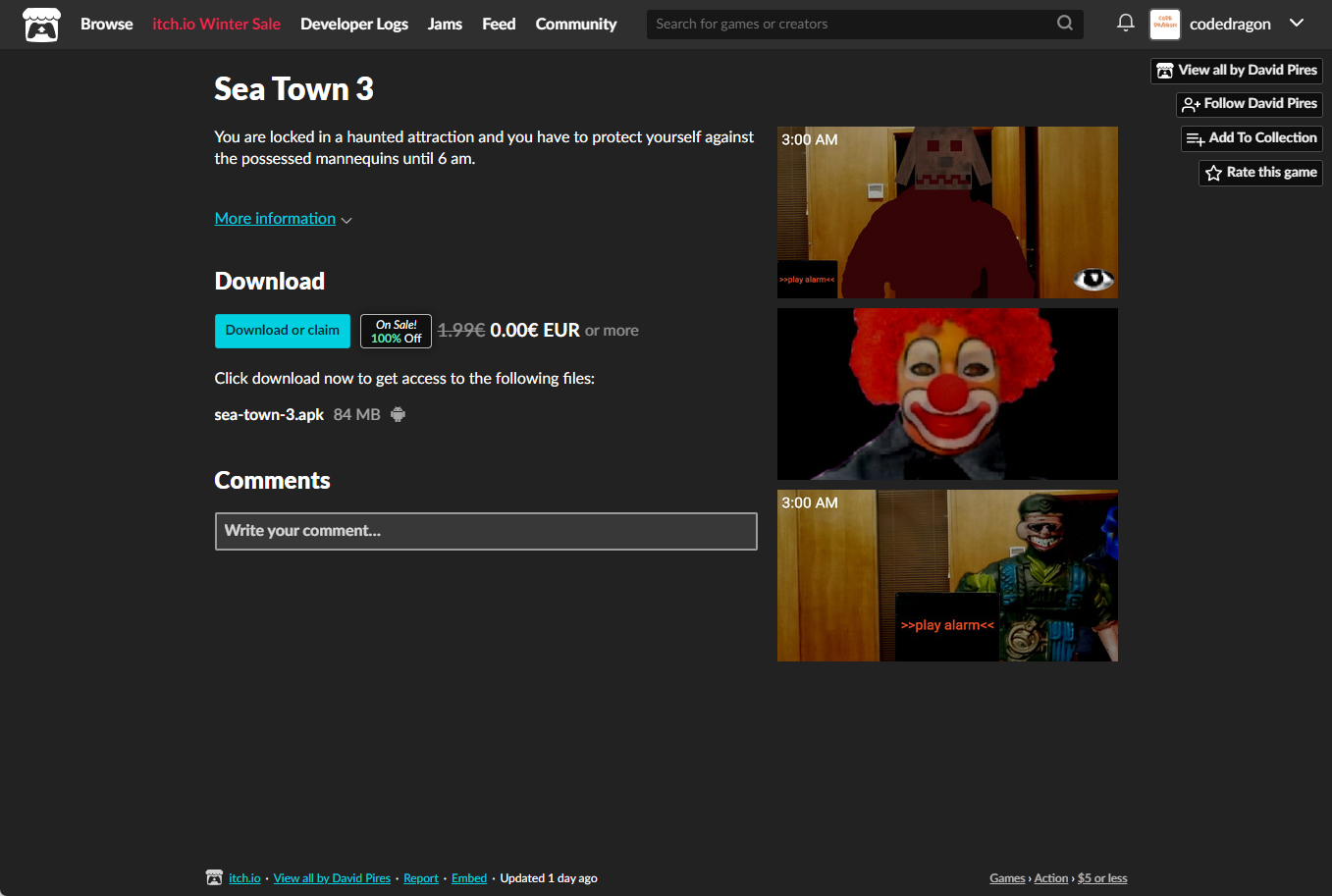
Task: Open the first mannequin screenshot
Action: point(947,212)
